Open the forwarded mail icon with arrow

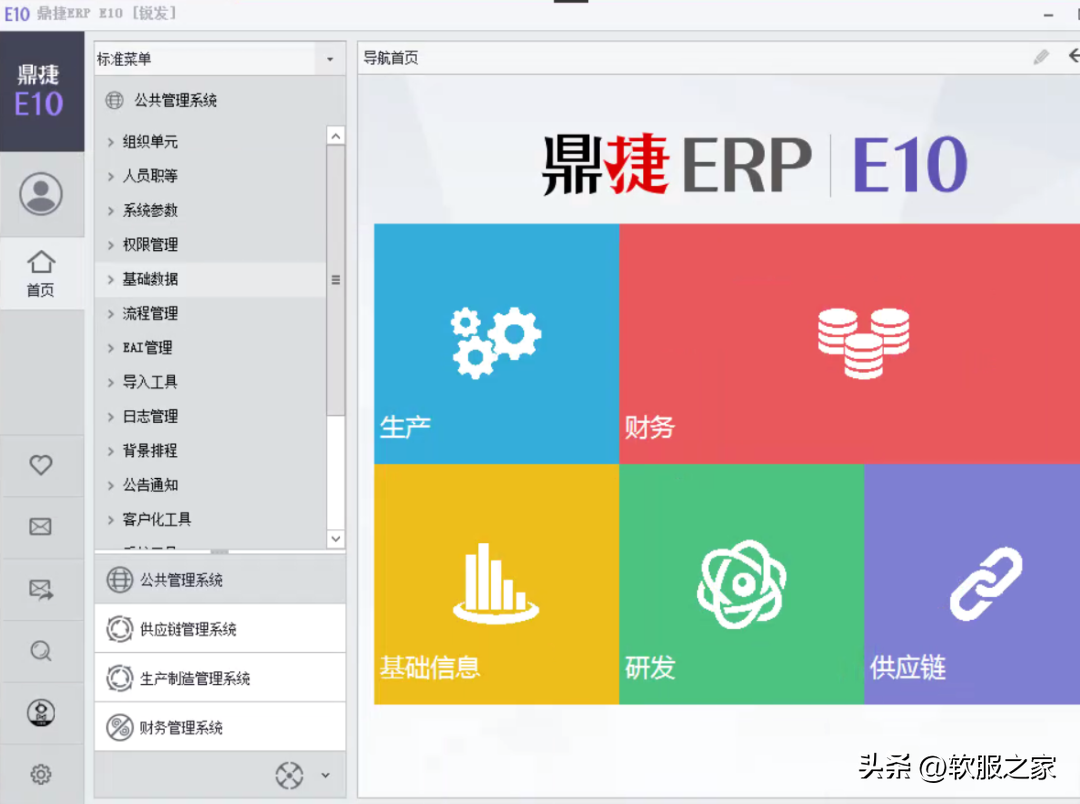pyautogui.click(x=41, y=590)
